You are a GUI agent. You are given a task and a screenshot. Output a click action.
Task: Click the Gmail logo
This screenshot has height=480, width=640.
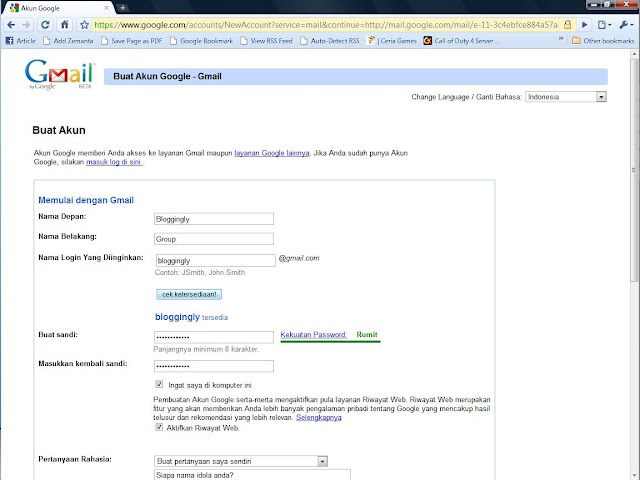60,75
